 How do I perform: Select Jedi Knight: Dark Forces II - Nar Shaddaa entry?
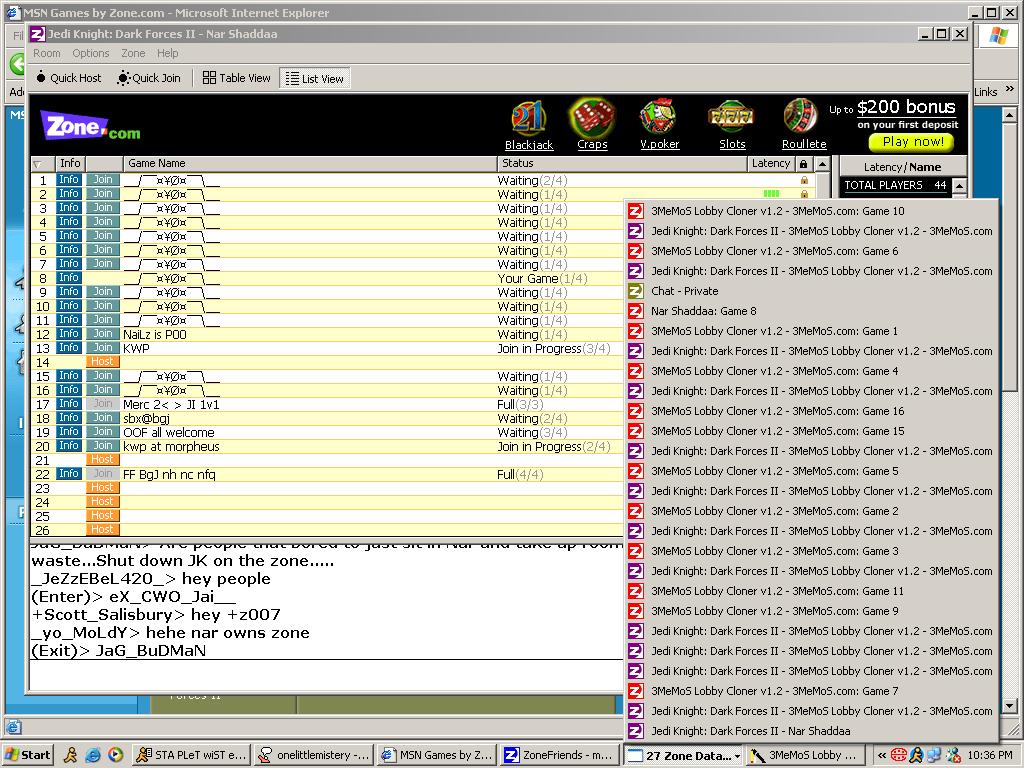811,731
